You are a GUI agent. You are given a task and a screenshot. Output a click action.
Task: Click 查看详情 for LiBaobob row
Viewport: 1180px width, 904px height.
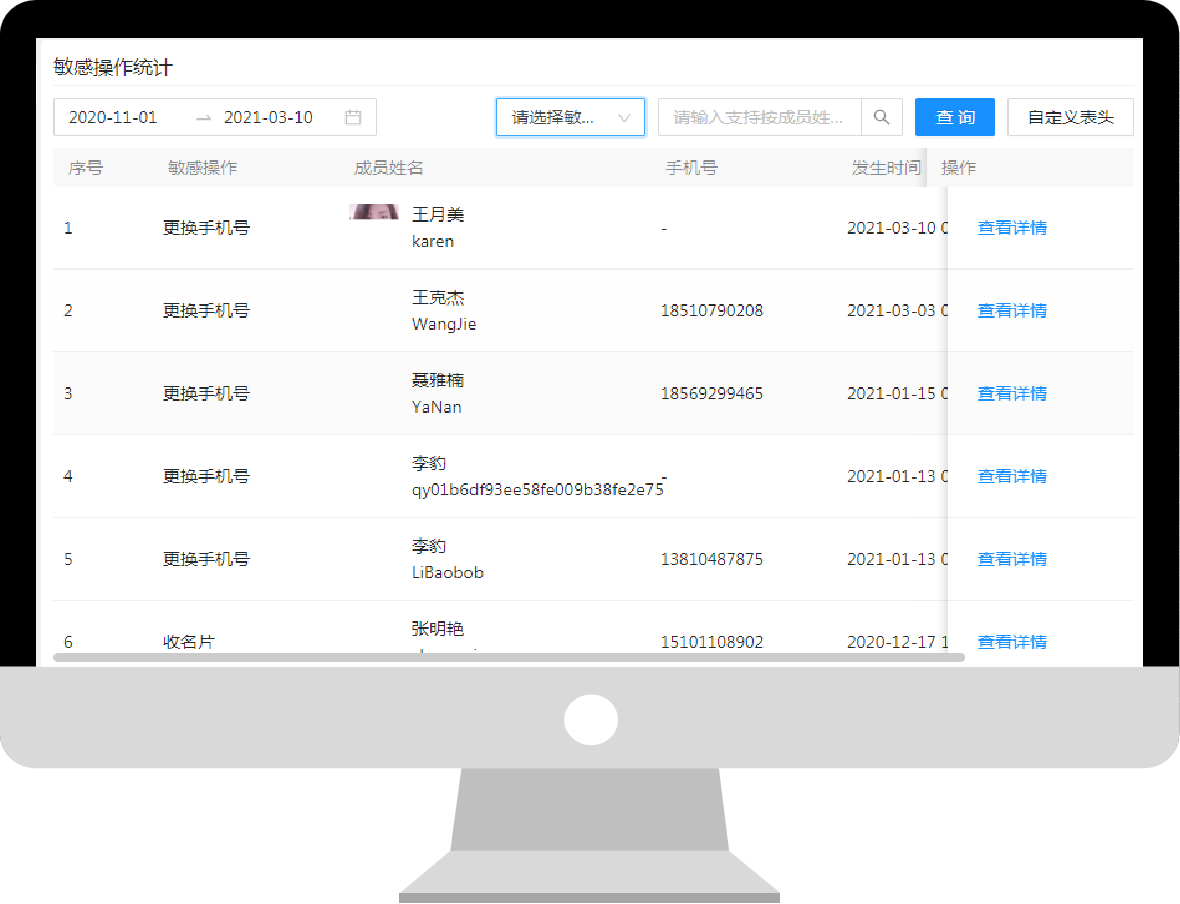1012,559
